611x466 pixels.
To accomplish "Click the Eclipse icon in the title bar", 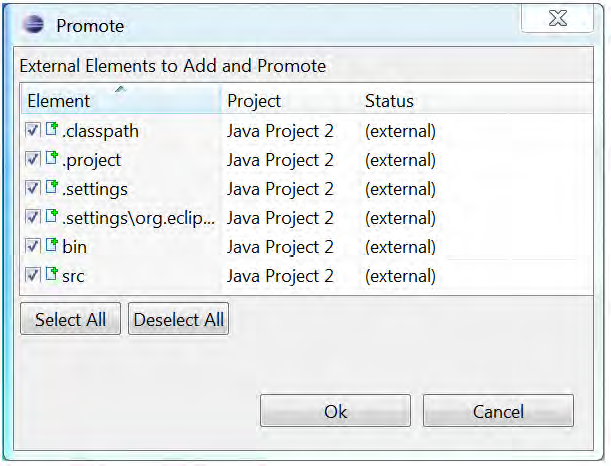I will tap(32, 25).
